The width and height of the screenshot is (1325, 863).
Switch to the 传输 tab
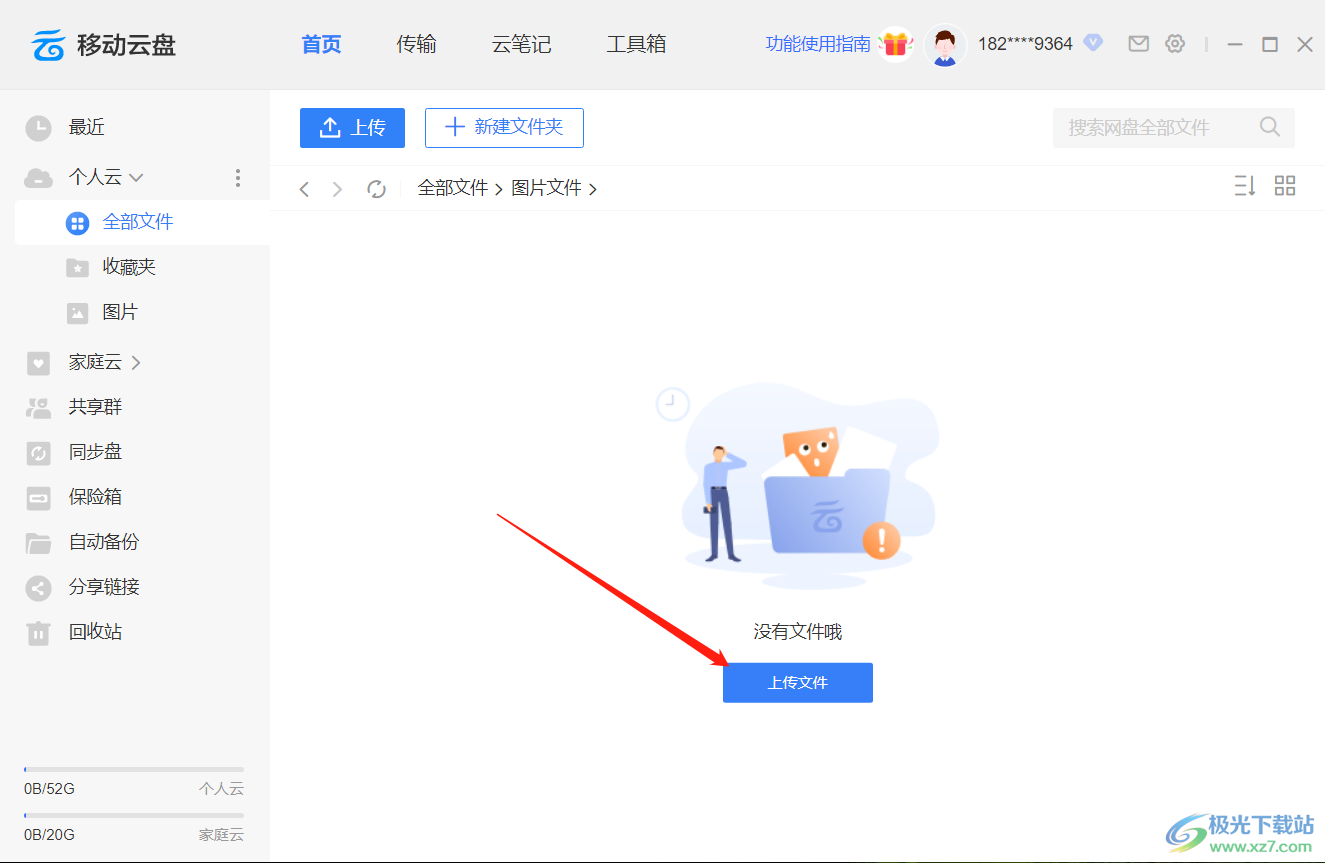click(x=416, y=44)
